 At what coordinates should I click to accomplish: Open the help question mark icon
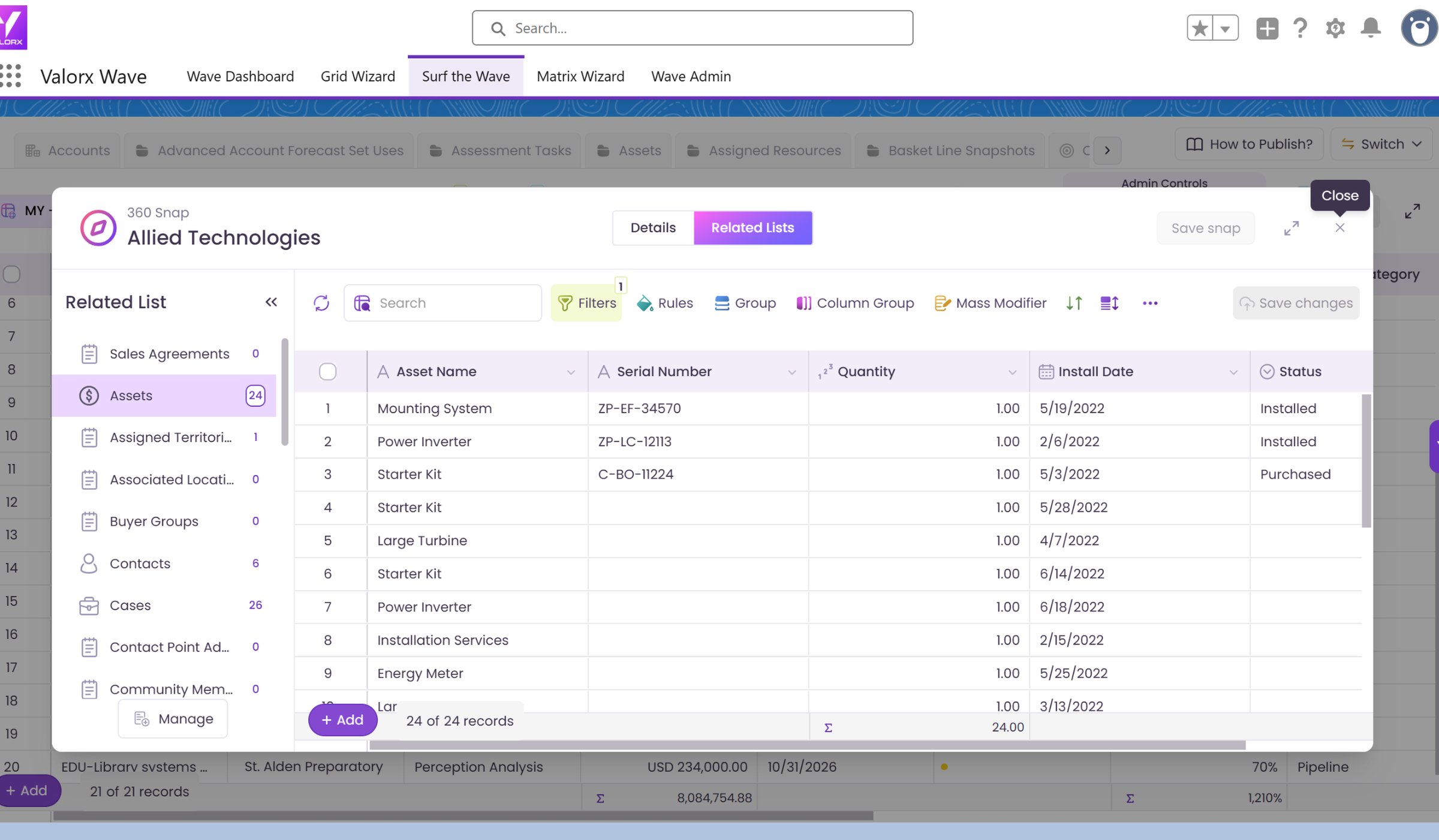coord(1300,28)
